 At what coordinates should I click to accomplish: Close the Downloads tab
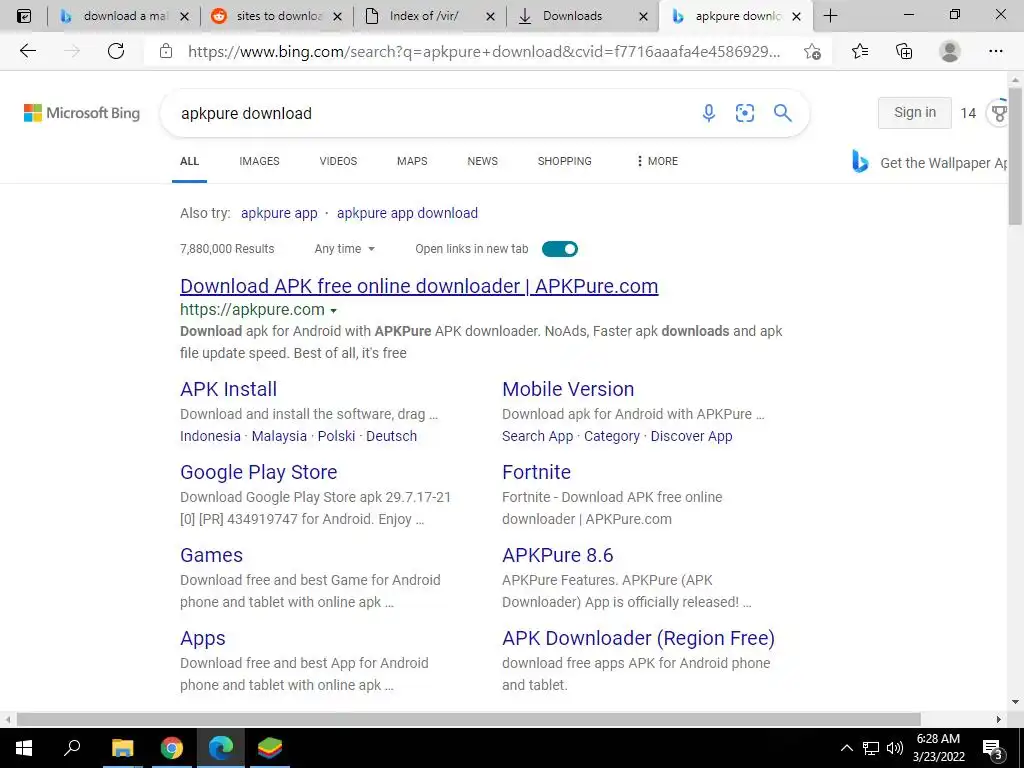pyautogui.click(x=643, y=16)
